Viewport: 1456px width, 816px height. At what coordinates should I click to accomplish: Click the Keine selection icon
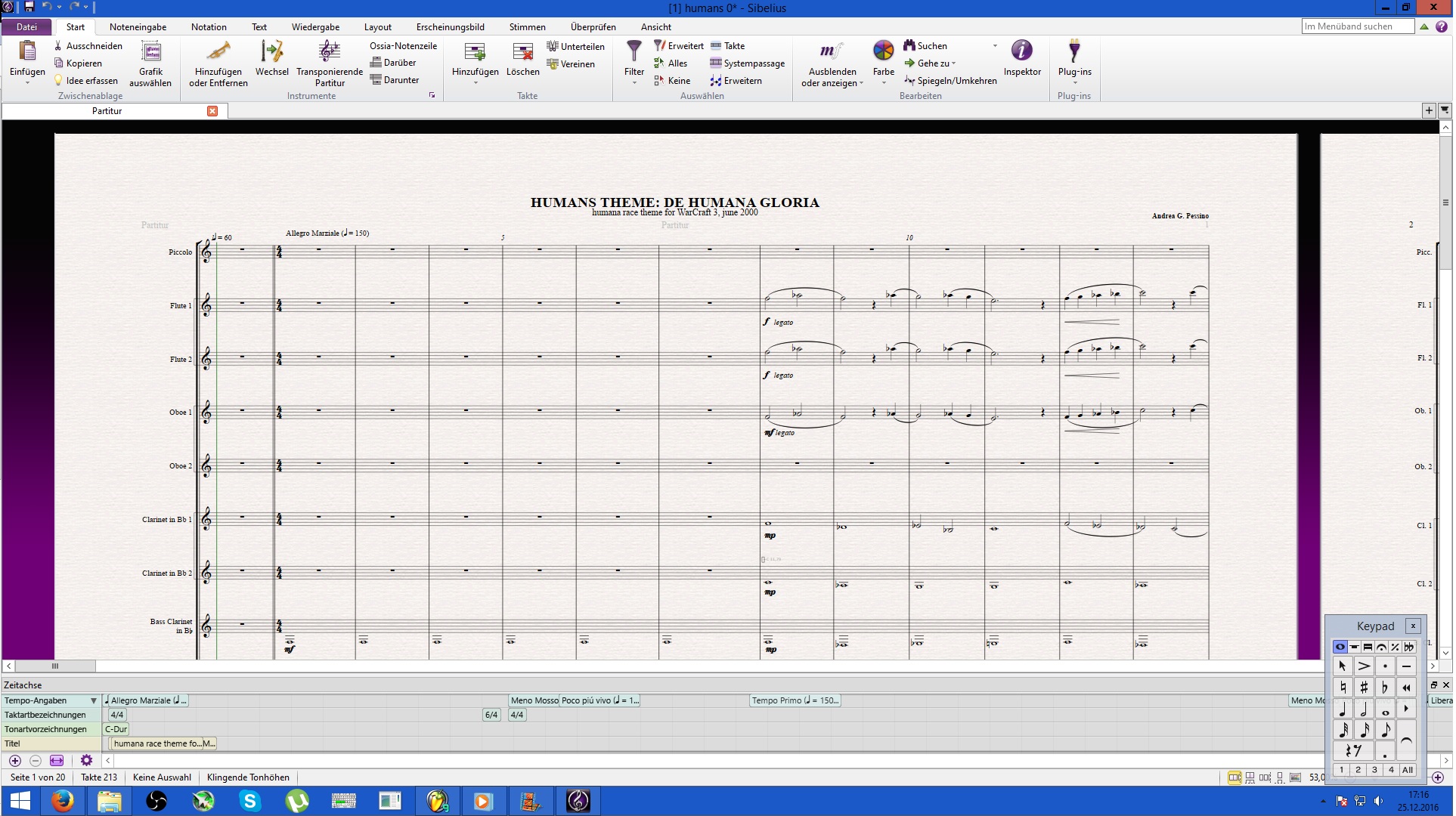pyautogui.click(x=659, y=81)
